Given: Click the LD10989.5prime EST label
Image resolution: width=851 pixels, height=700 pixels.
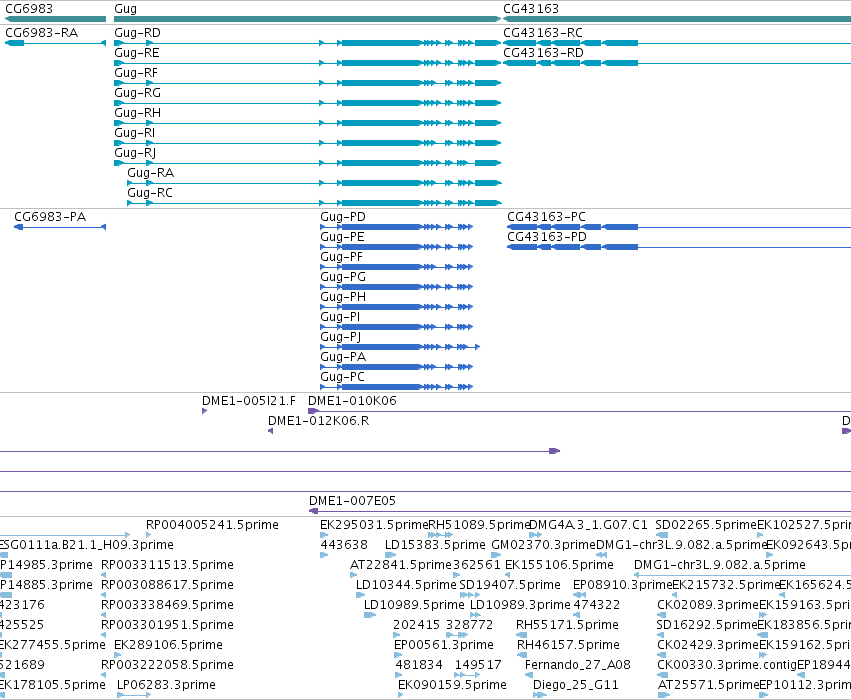Looking at the screenshot, I should 414,605.
